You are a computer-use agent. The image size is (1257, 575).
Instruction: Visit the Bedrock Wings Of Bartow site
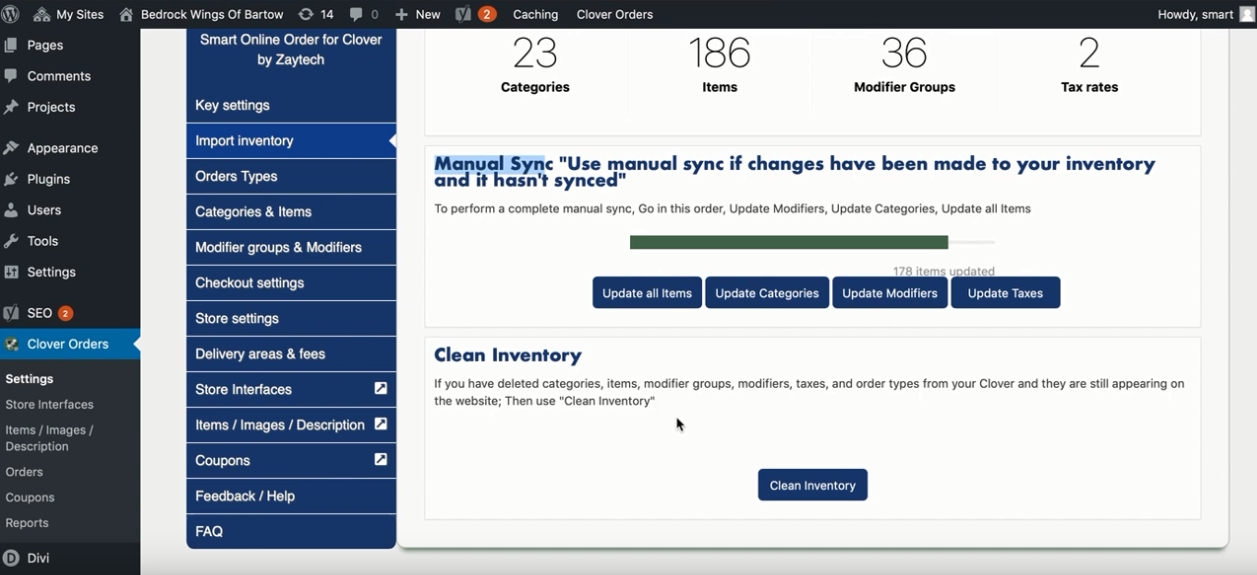coord(201,14)
